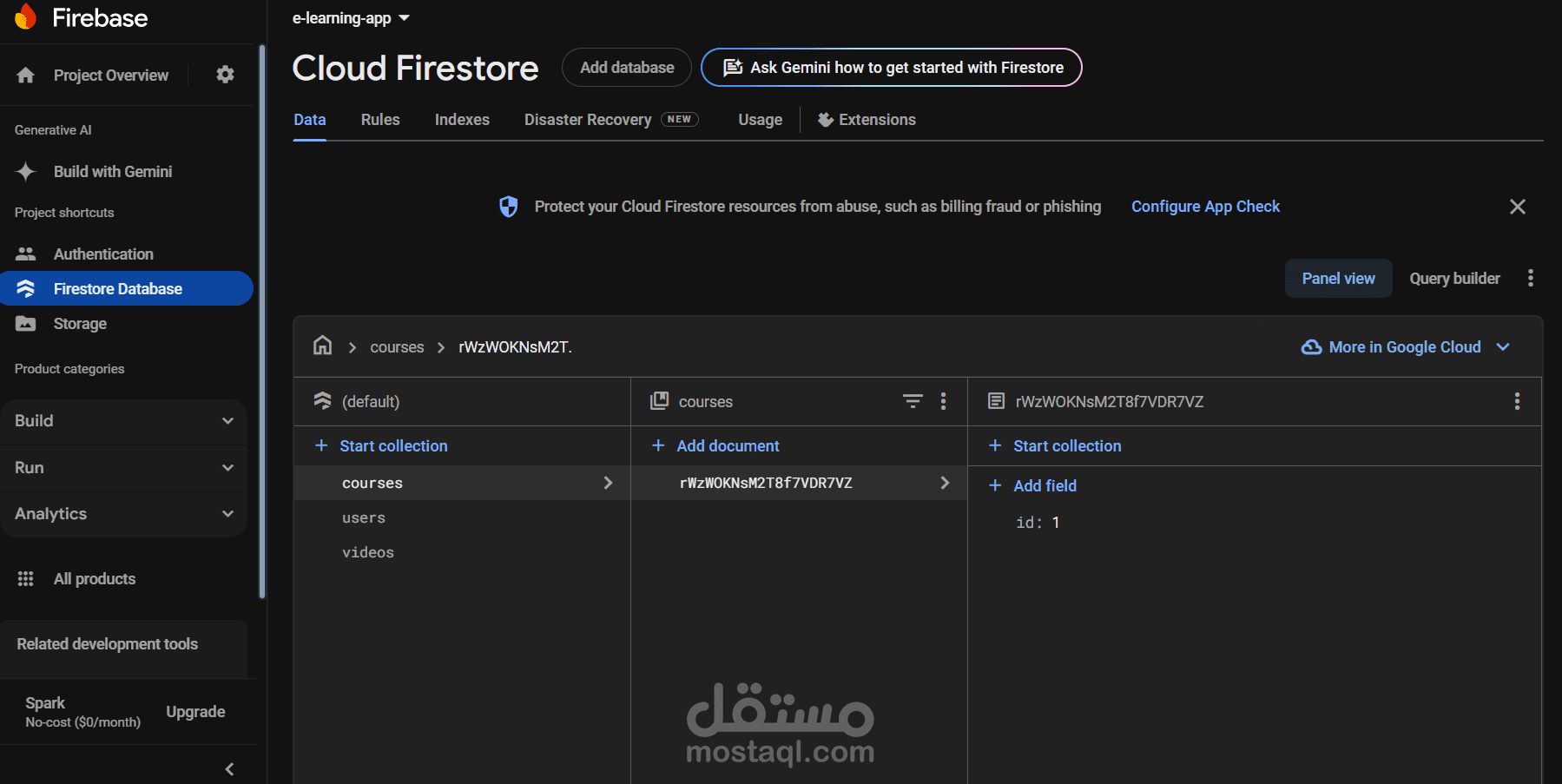
Task: Open the Extensions tab
Action: pos(867,120)
